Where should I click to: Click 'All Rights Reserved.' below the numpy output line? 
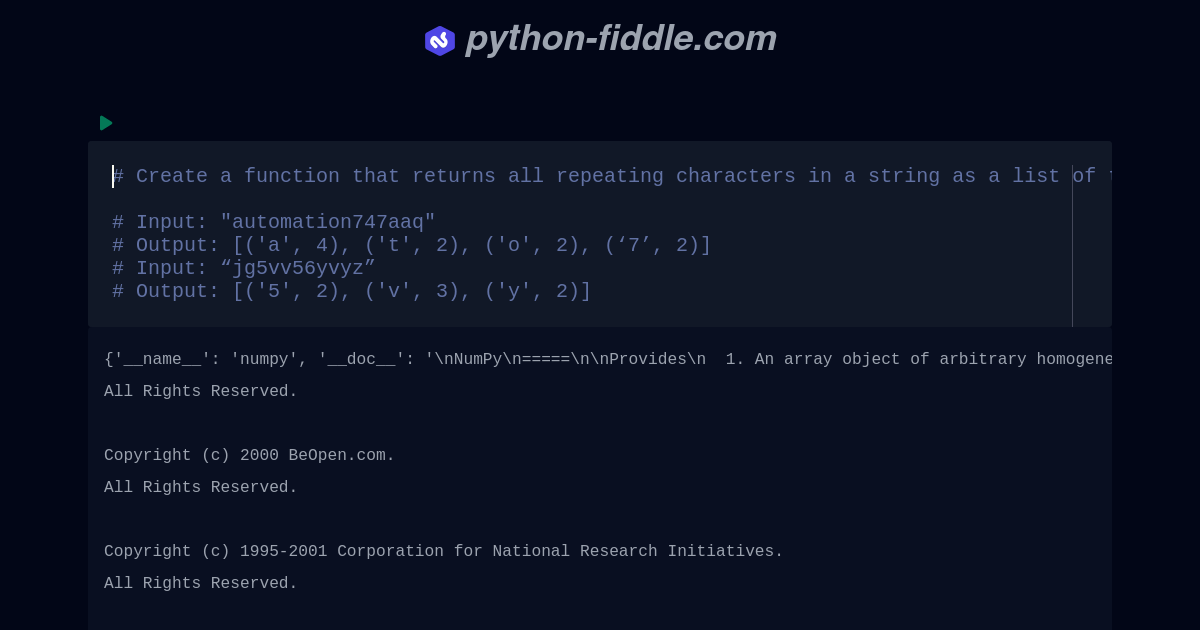coord(201,392)
